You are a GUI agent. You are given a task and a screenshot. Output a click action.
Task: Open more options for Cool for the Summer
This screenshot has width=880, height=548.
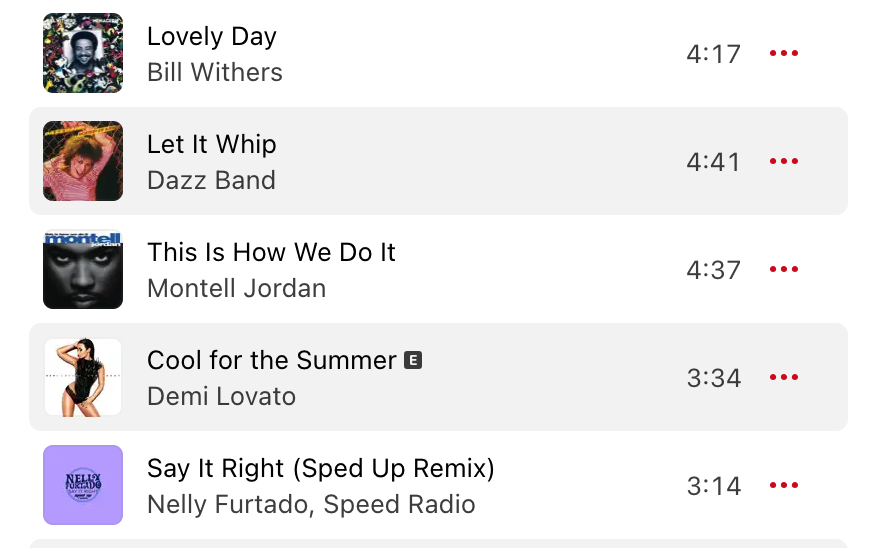[784, 378]
